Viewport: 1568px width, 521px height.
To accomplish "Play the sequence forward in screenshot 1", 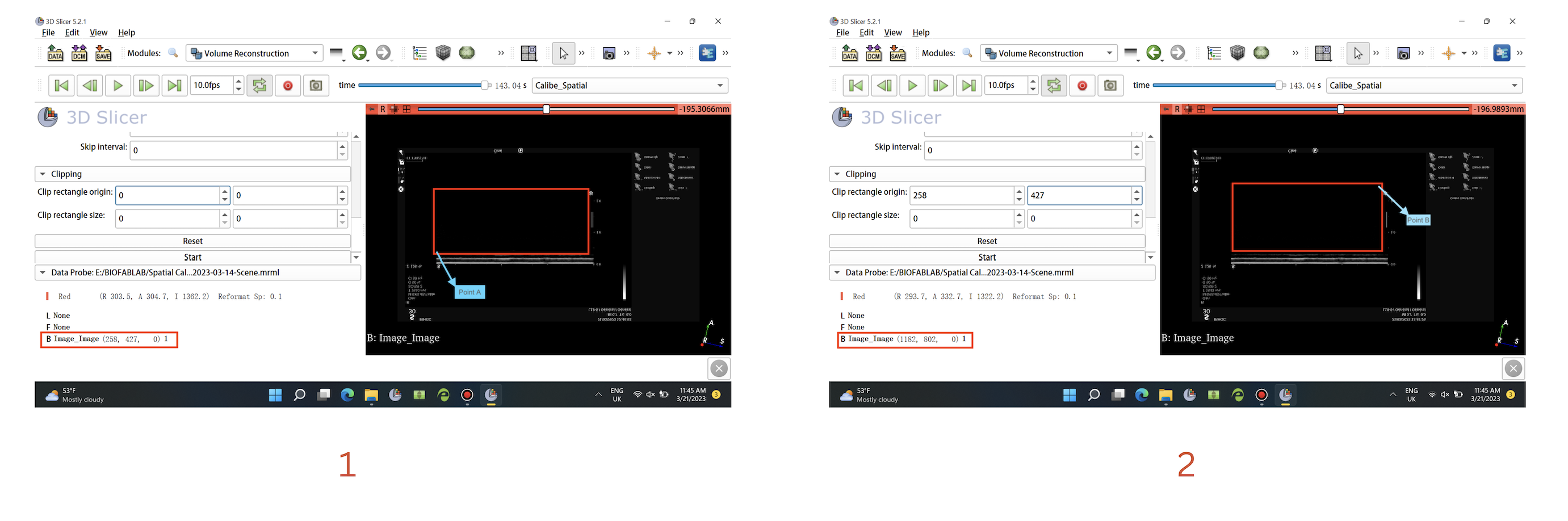I will coord(118,86).
